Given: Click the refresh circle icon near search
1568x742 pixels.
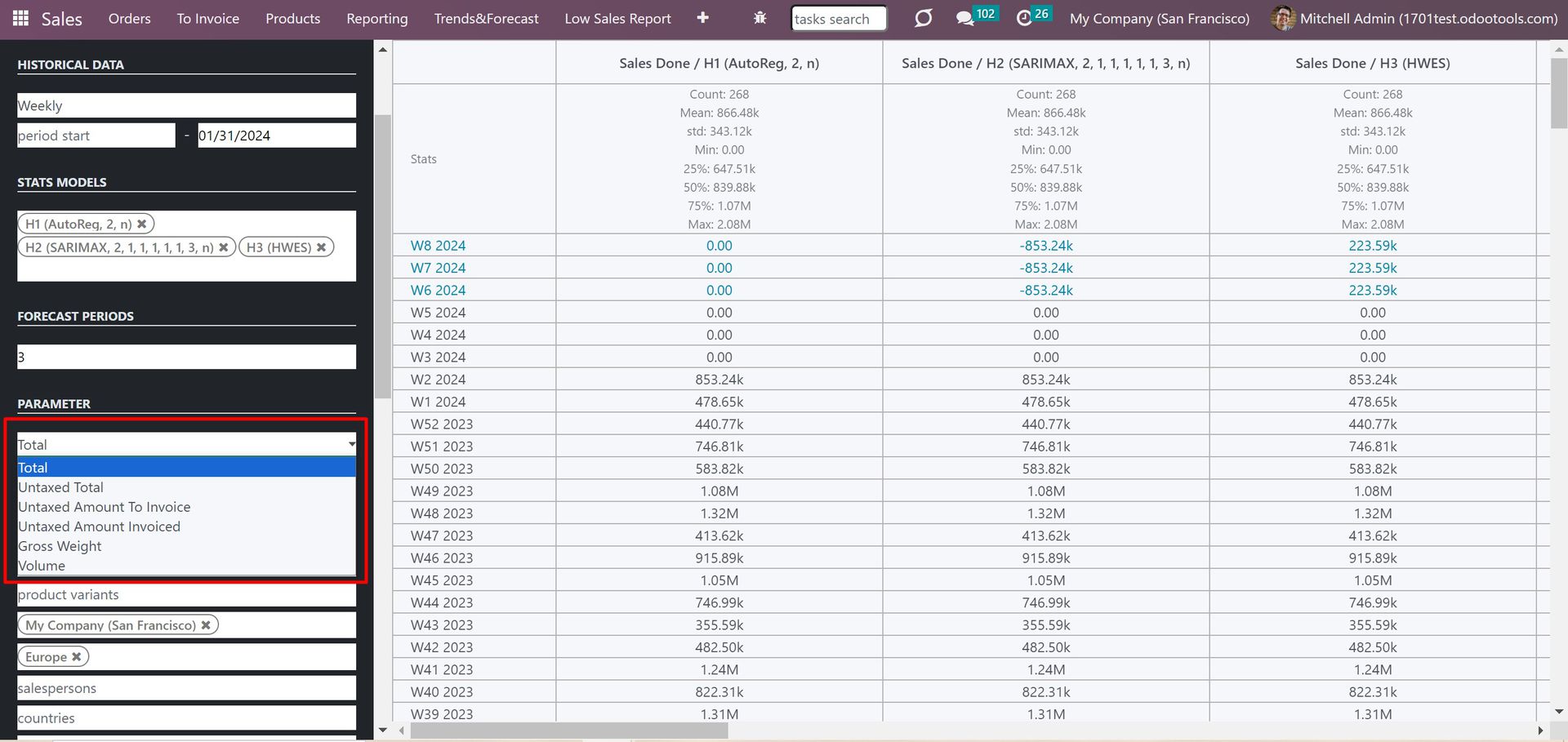Looking at the screenshot, I should coord(923,18).
